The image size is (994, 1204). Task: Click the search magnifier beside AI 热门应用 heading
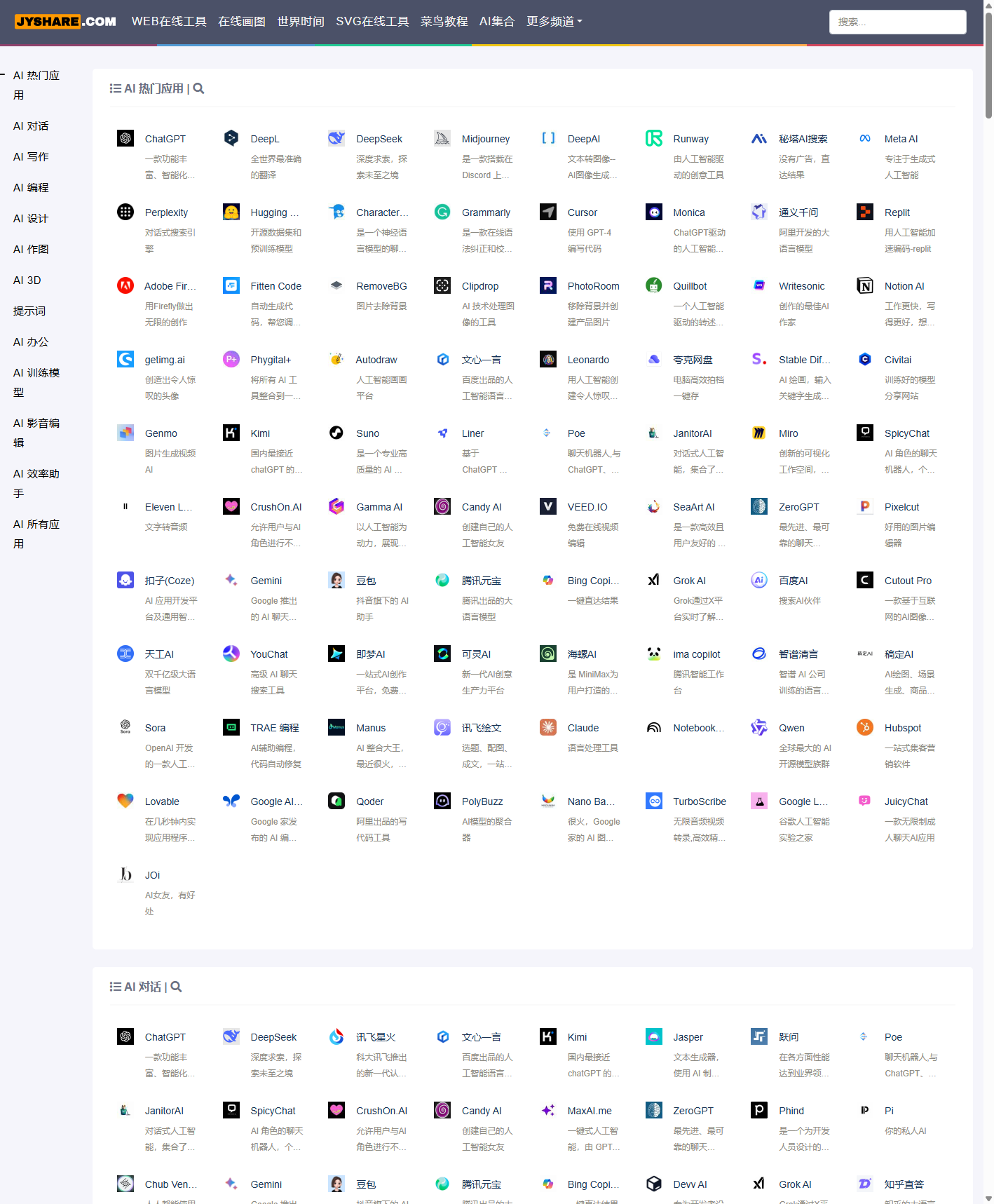pos(198,89)
